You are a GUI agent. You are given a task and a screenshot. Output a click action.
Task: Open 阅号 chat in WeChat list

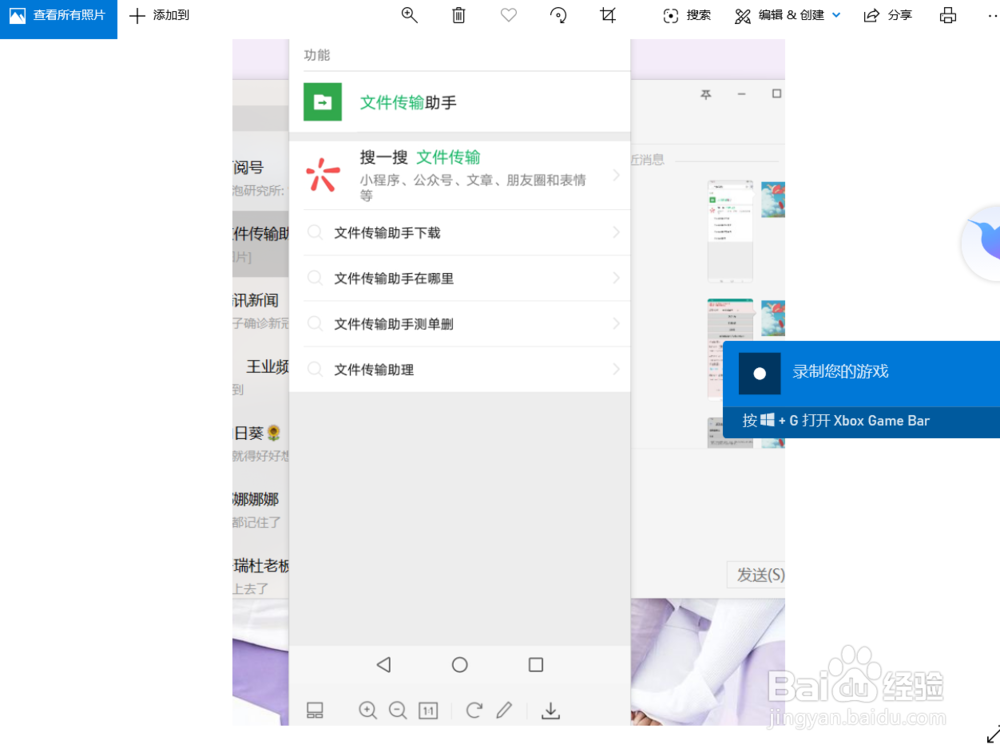(261, 177)
